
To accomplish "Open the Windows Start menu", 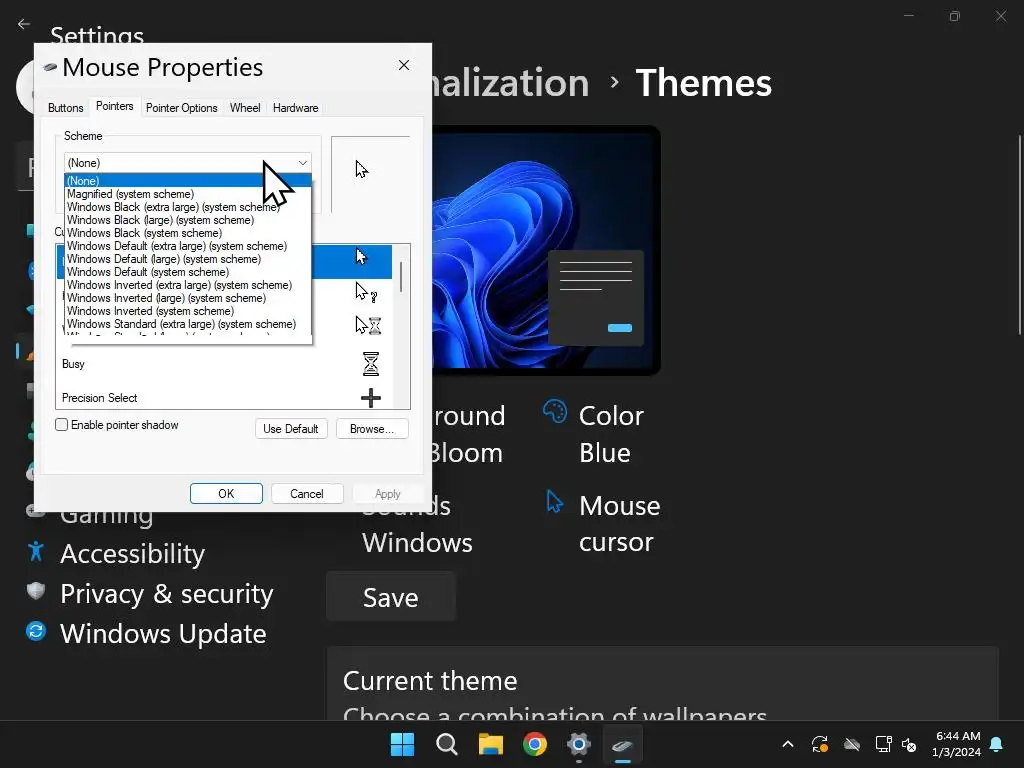I will point(402,744).
